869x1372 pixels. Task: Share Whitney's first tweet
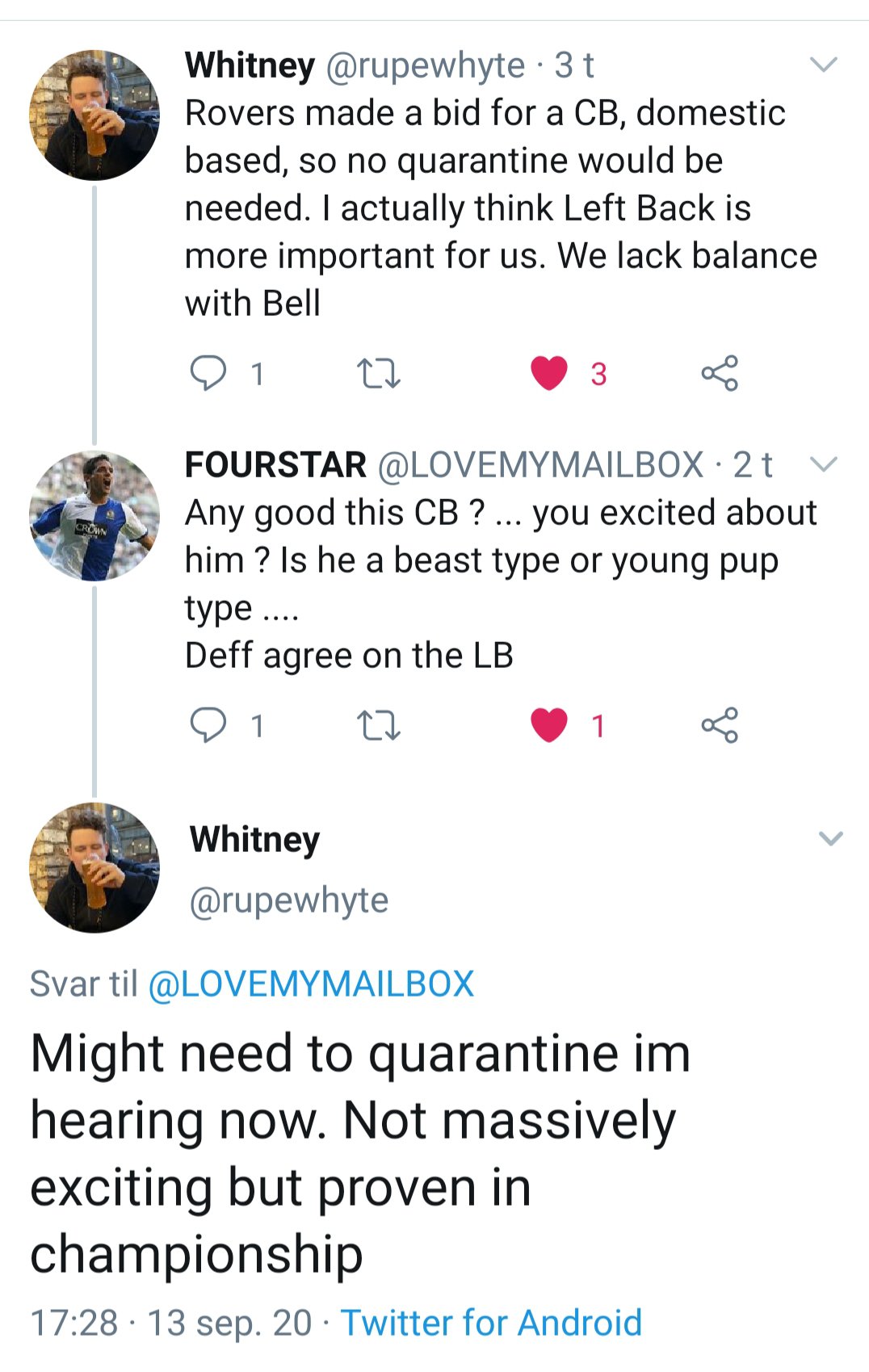point(719,373)
